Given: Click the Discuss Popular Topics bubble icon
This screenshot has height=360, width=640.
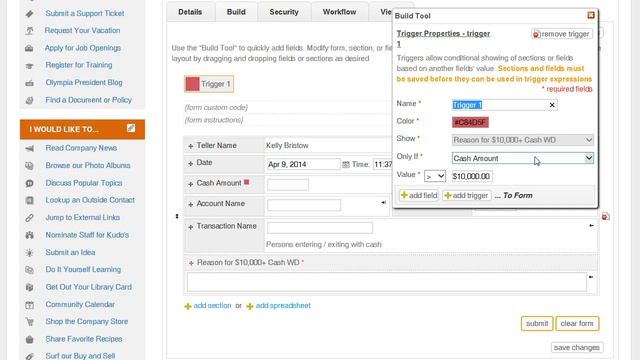Looking at the screenshot, I should tap(29, 183).
